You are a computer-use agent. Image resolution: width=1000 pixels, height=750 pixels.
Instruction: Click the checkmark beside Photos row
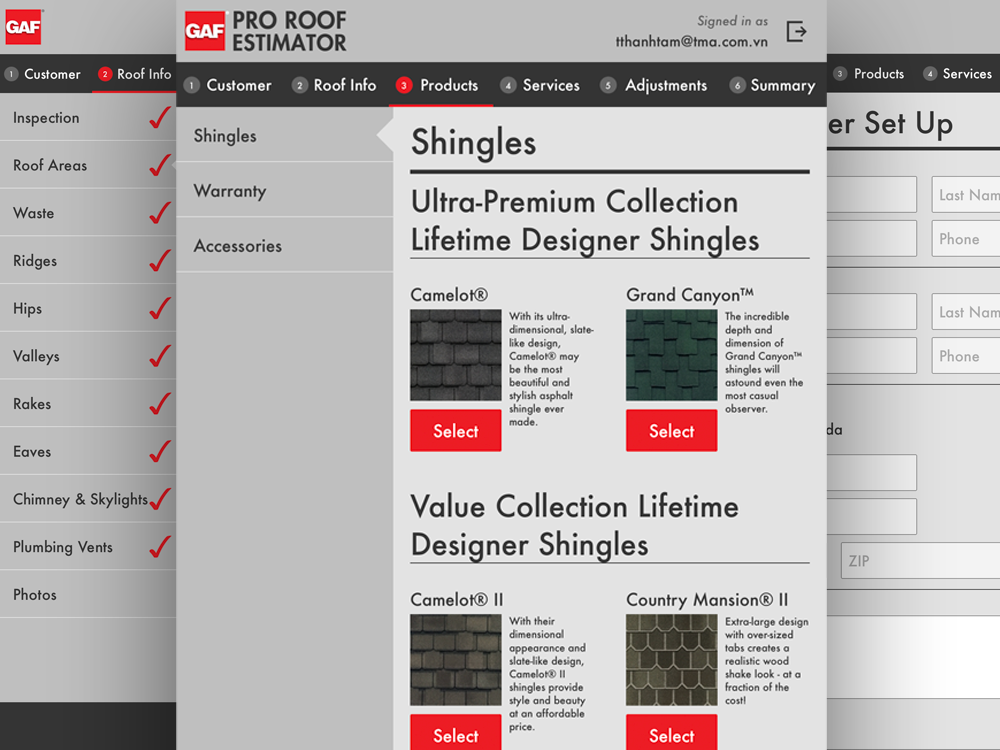pos(157,594)
